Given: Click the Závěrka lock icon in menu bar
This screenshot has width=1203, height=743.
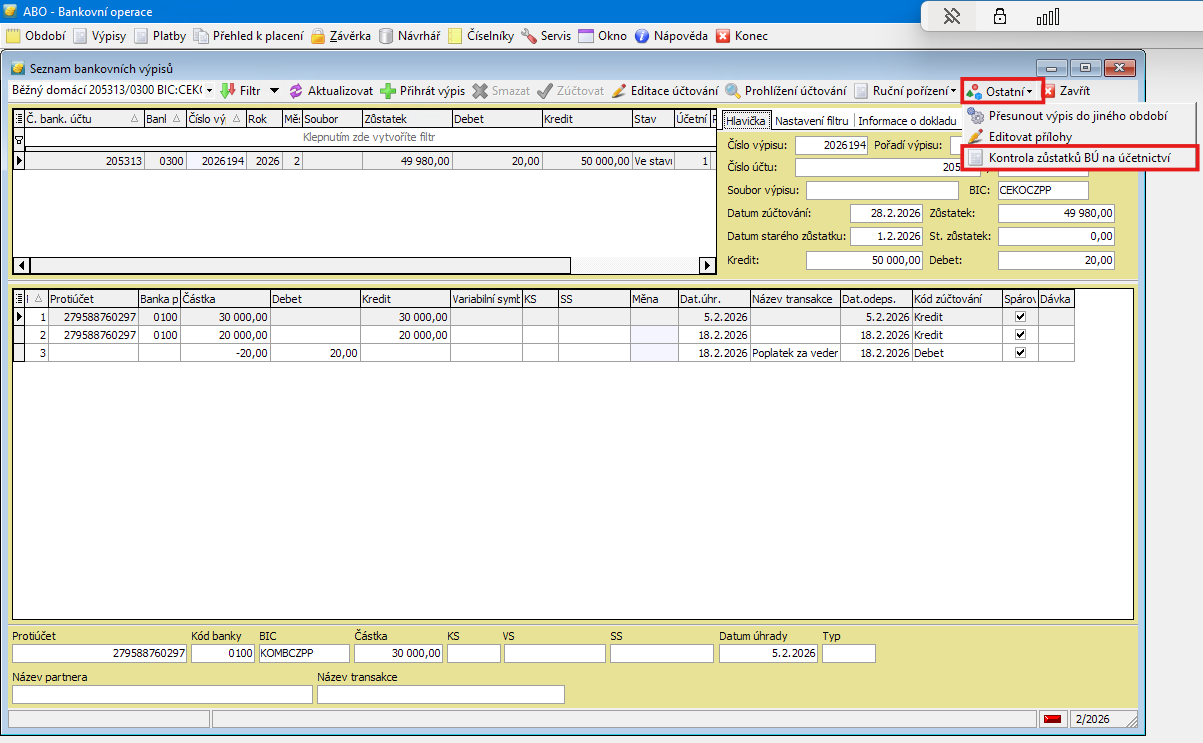Looking at the screenshot, I should coord(317,36).
